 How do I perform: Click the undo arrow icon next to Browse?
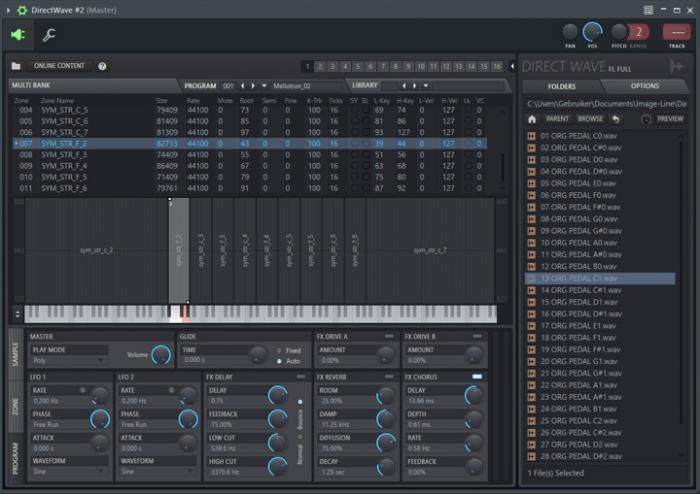click(617, 118)
